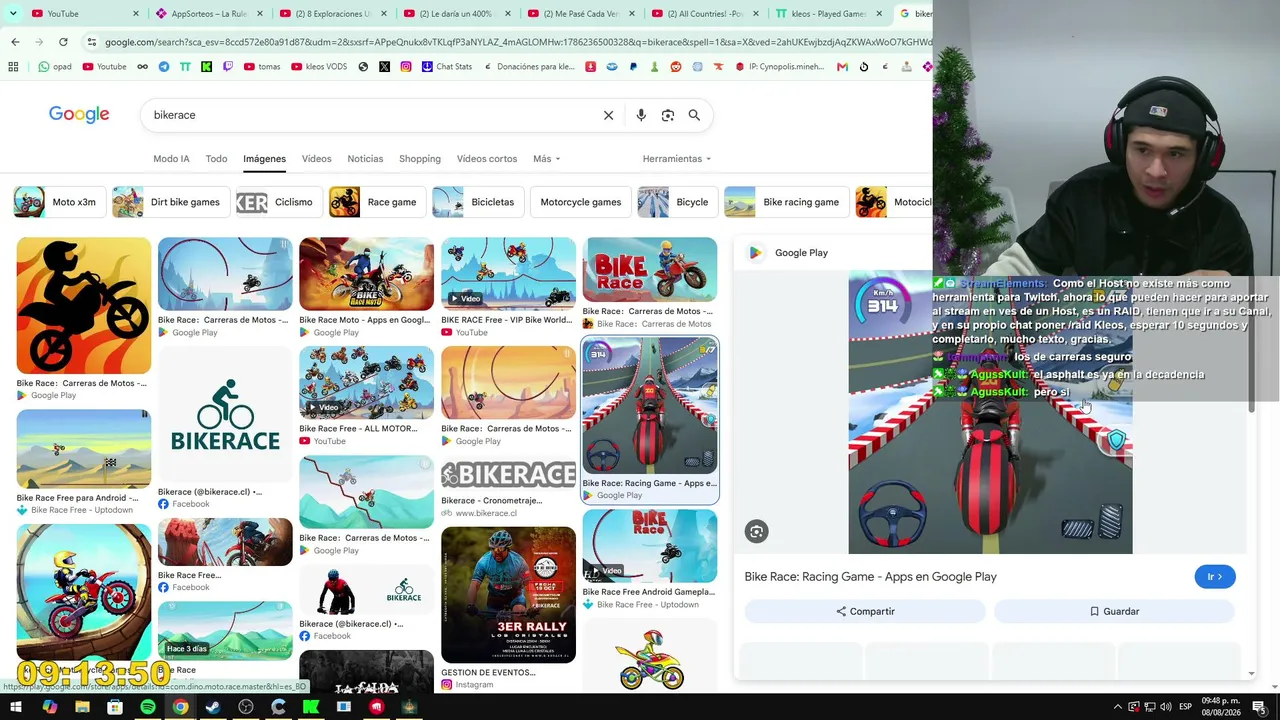Open the Instagram bookmark icon

(x=406, y=67)
